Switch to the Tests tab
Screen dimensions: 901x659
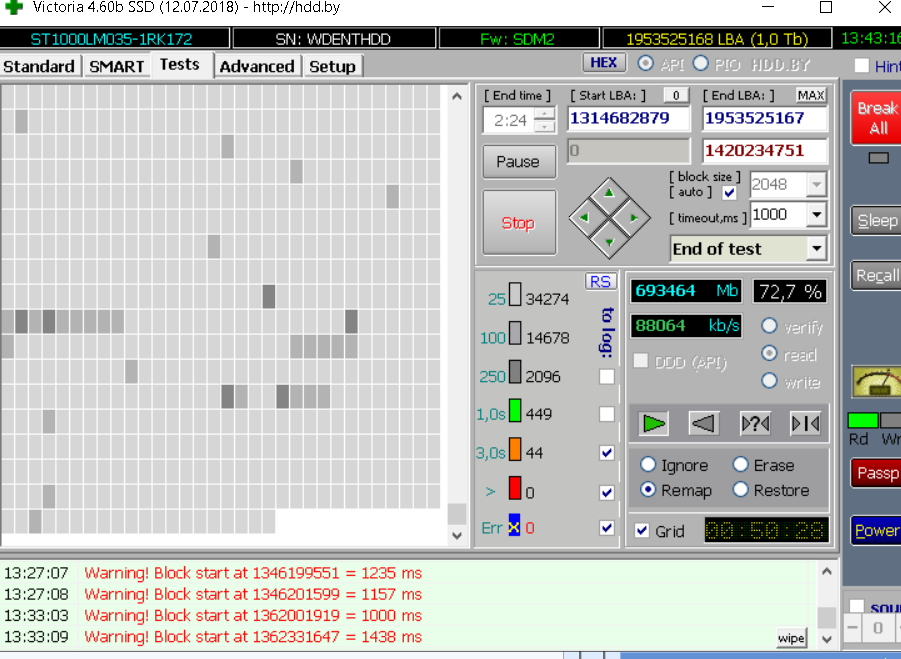click(180, 64)
